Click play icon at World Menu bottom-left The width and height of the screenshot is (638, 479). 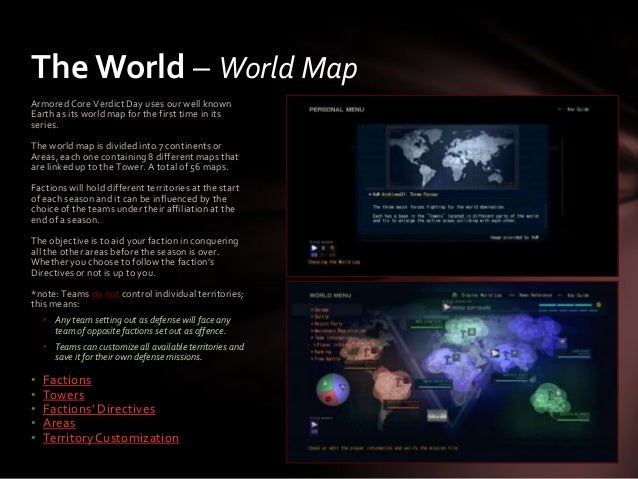pos(314,425)
